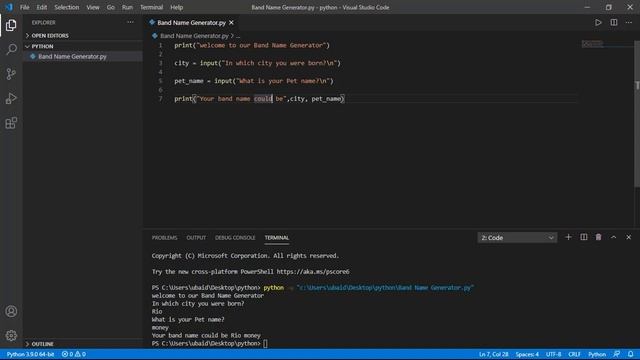
Task: Kill the terminal with trash icon
Action: click(x=598, y=238)
